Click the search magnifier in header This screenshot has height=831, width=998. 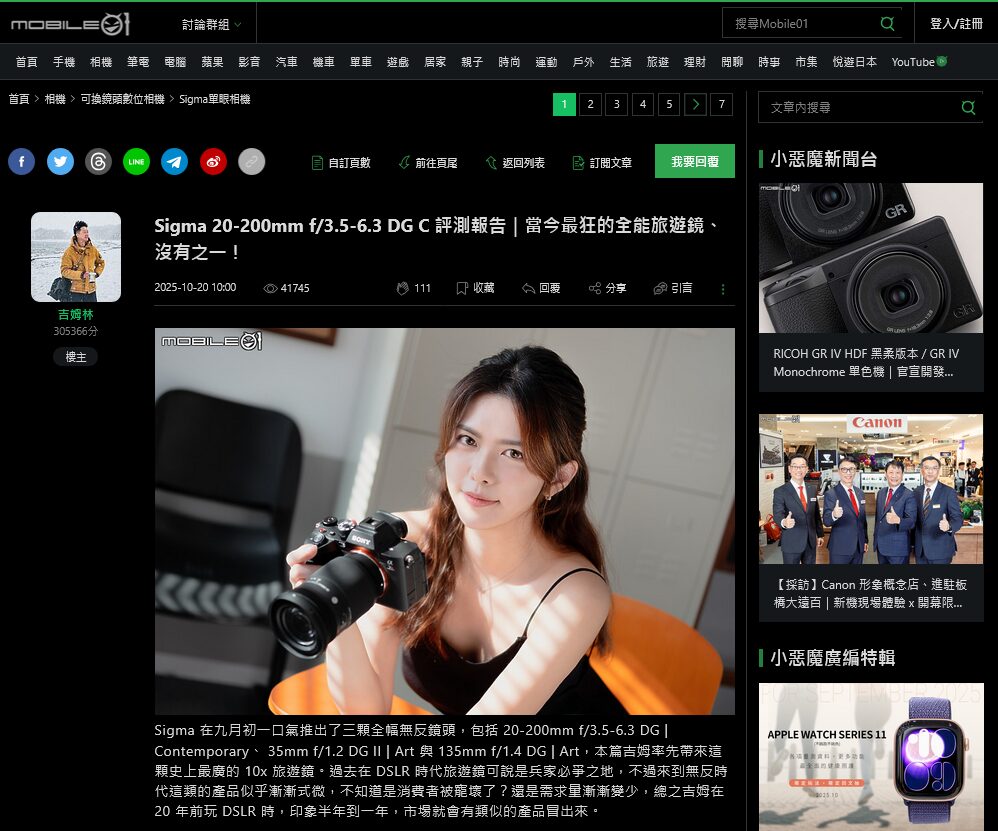click(x=886, y=23)
